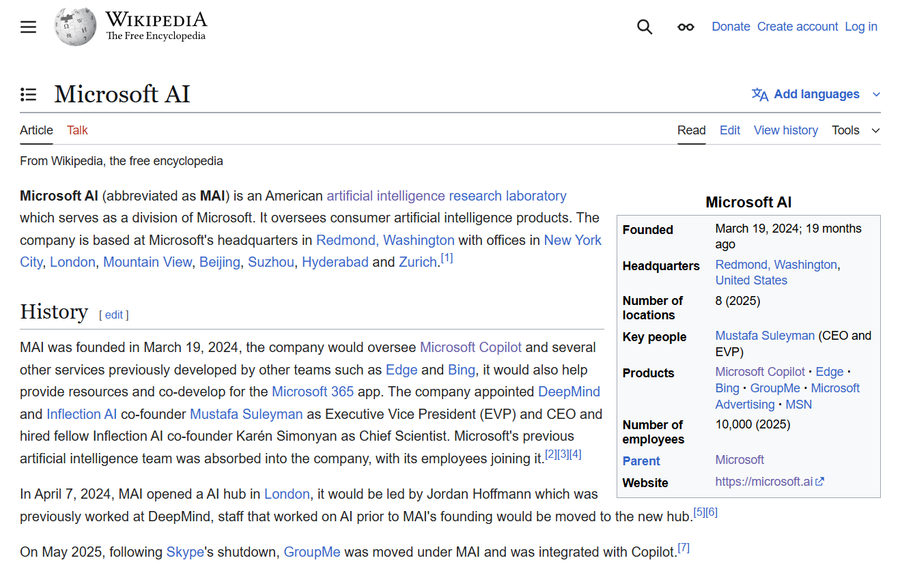
Task: Expand the Add languages dropdown arrow
Action: click(x=876, y=94)
